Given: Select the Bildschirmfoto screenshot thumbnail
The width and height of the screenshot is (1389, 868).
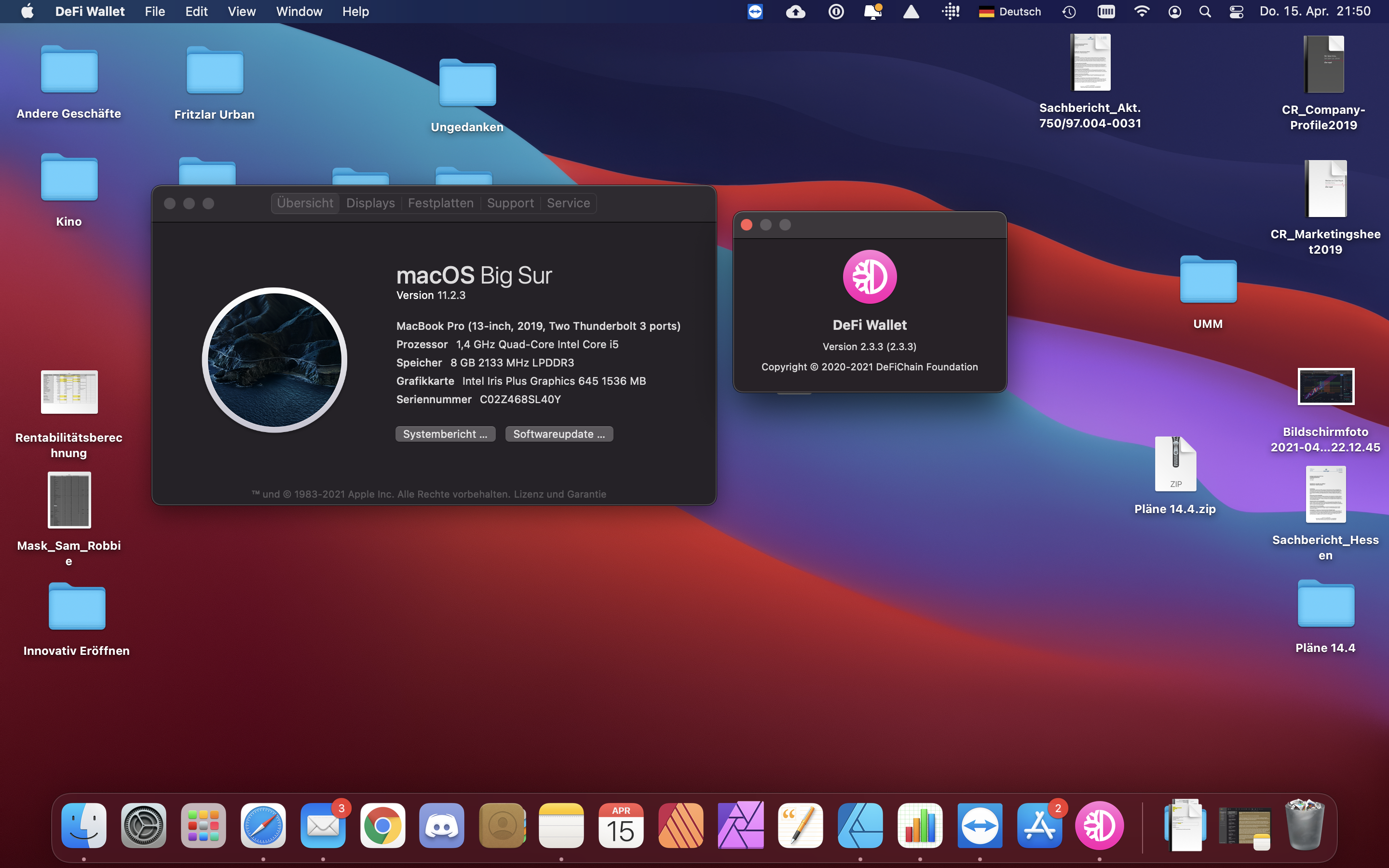Looking at the screenshot, I should (x=1326, y=386).
